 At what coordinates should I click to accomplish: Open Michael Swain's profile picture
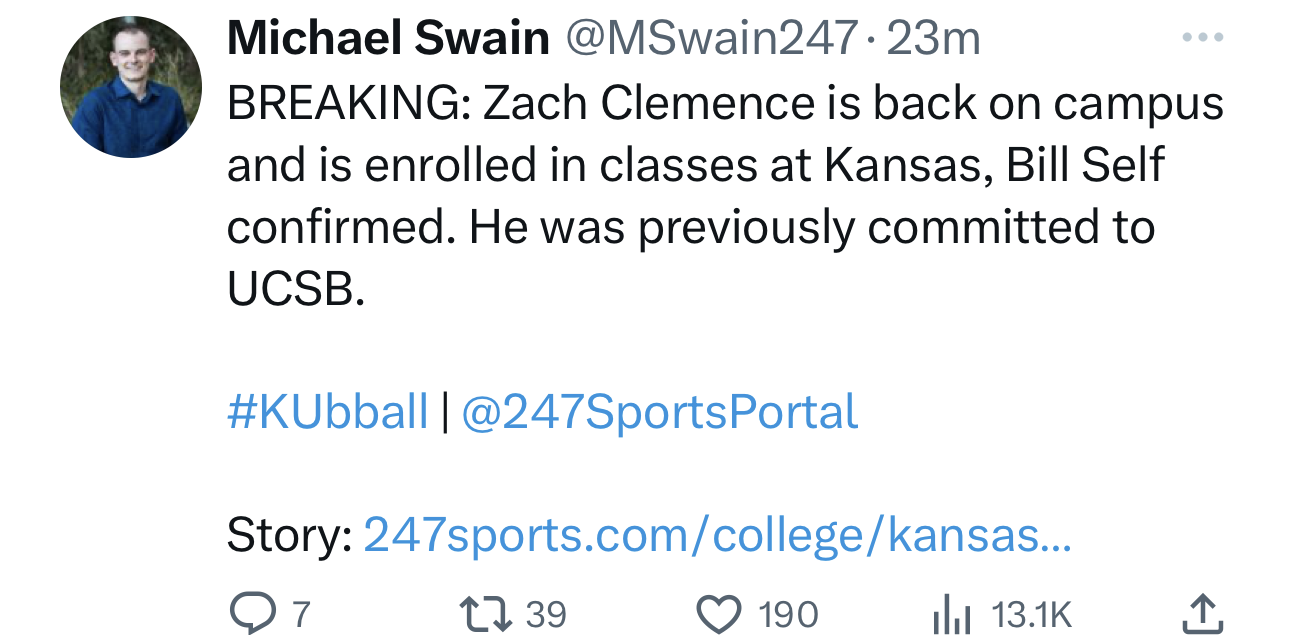[x=131, y=86]
